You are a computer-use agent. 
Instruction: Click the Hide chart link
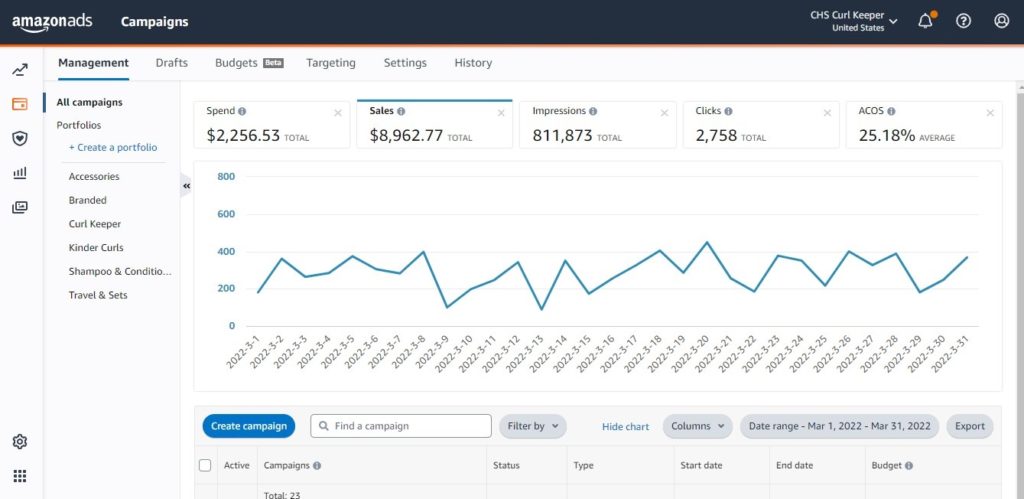coord(625,427)
